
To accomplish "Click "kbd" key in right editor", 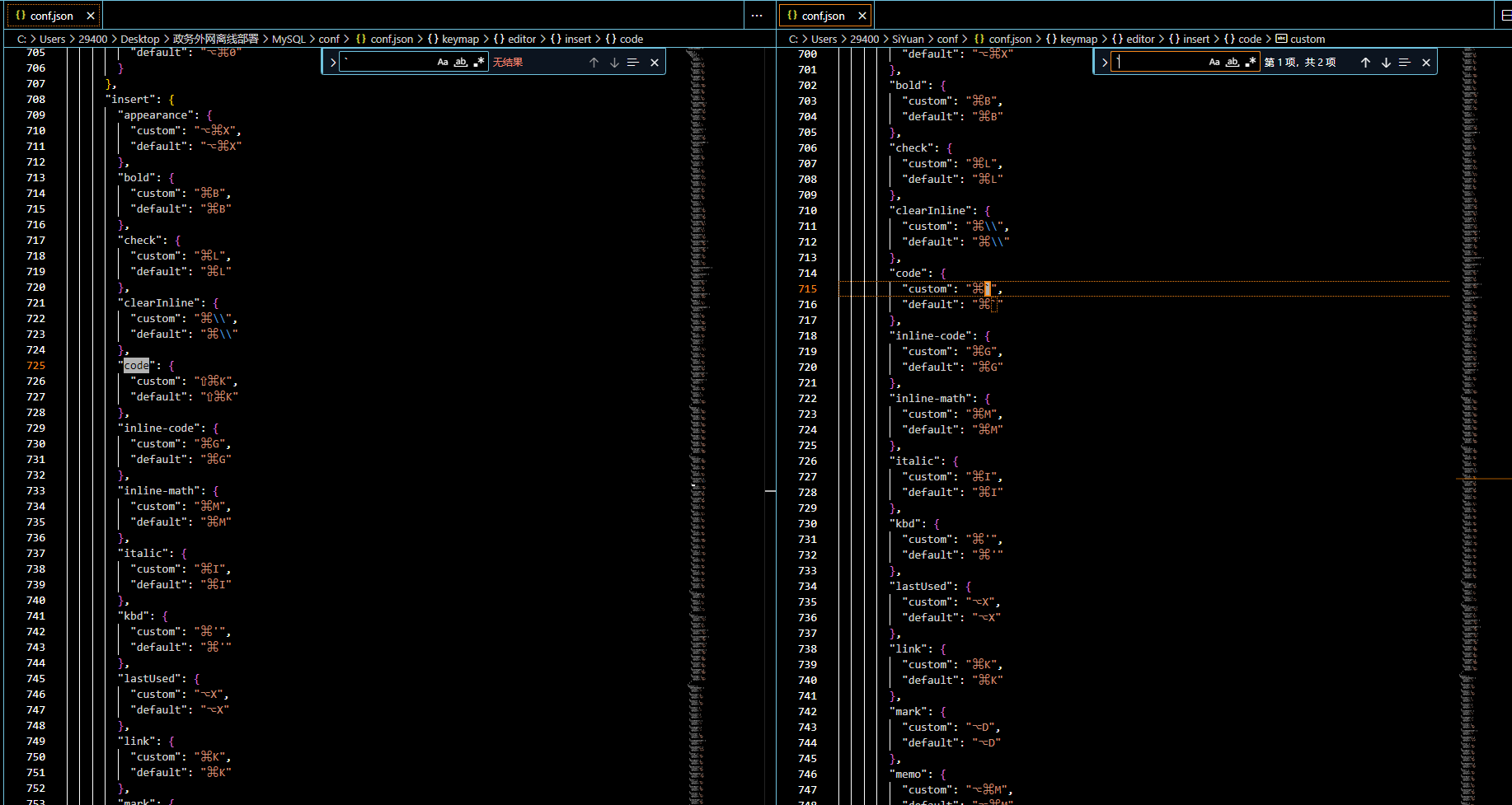I will (905, 524).
